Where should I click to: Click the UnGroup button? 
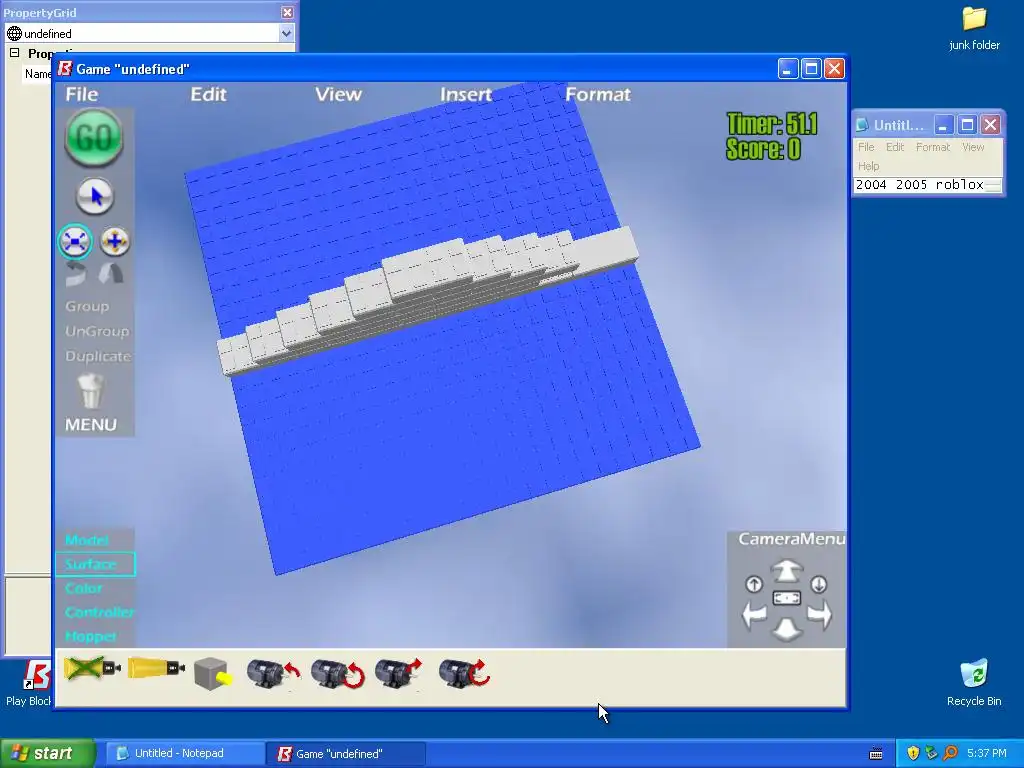[x=97, y=331]
